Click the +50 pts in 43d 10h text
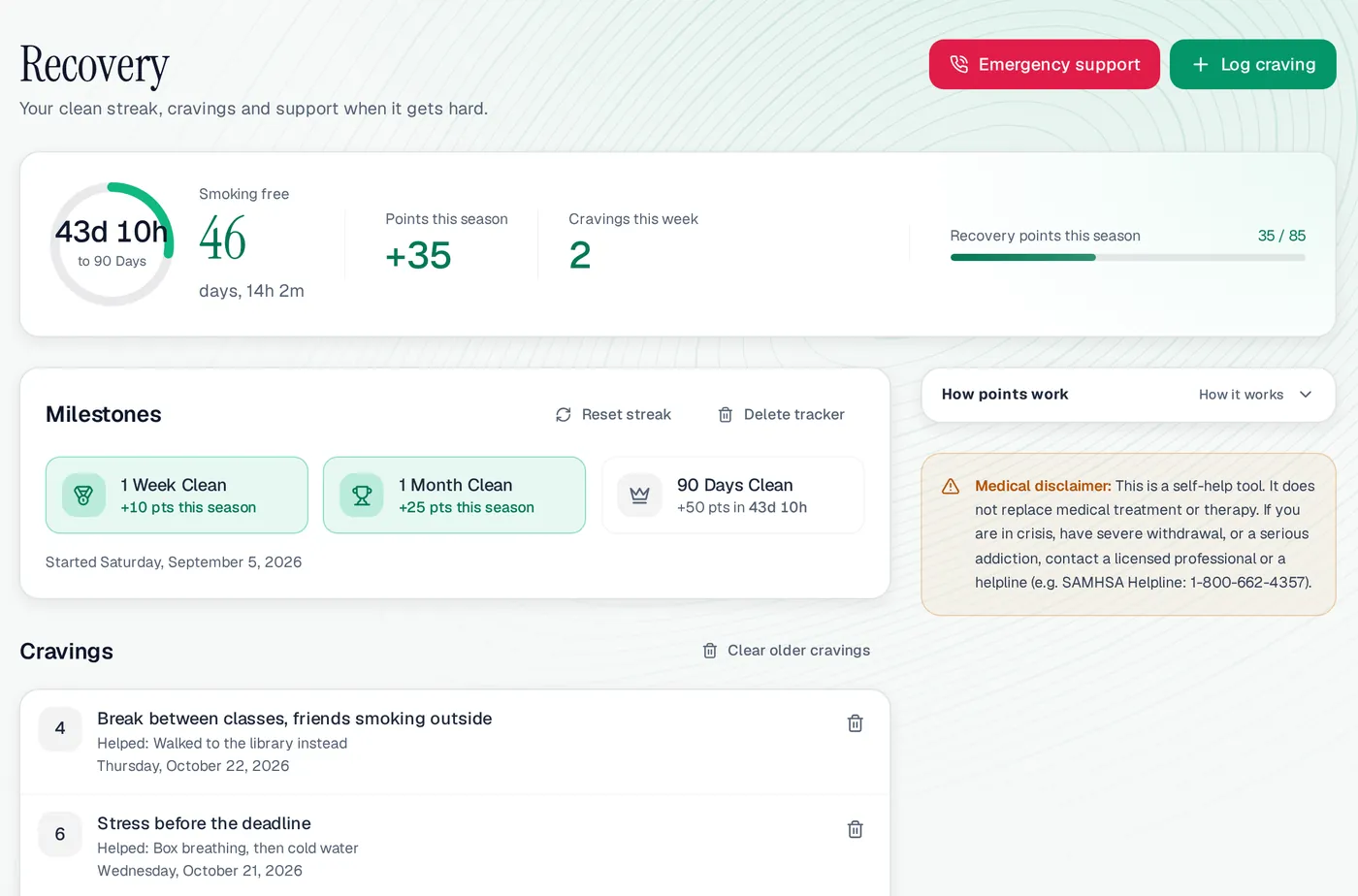Viewport: 1358px width, 896px height. tap(742, 507)
